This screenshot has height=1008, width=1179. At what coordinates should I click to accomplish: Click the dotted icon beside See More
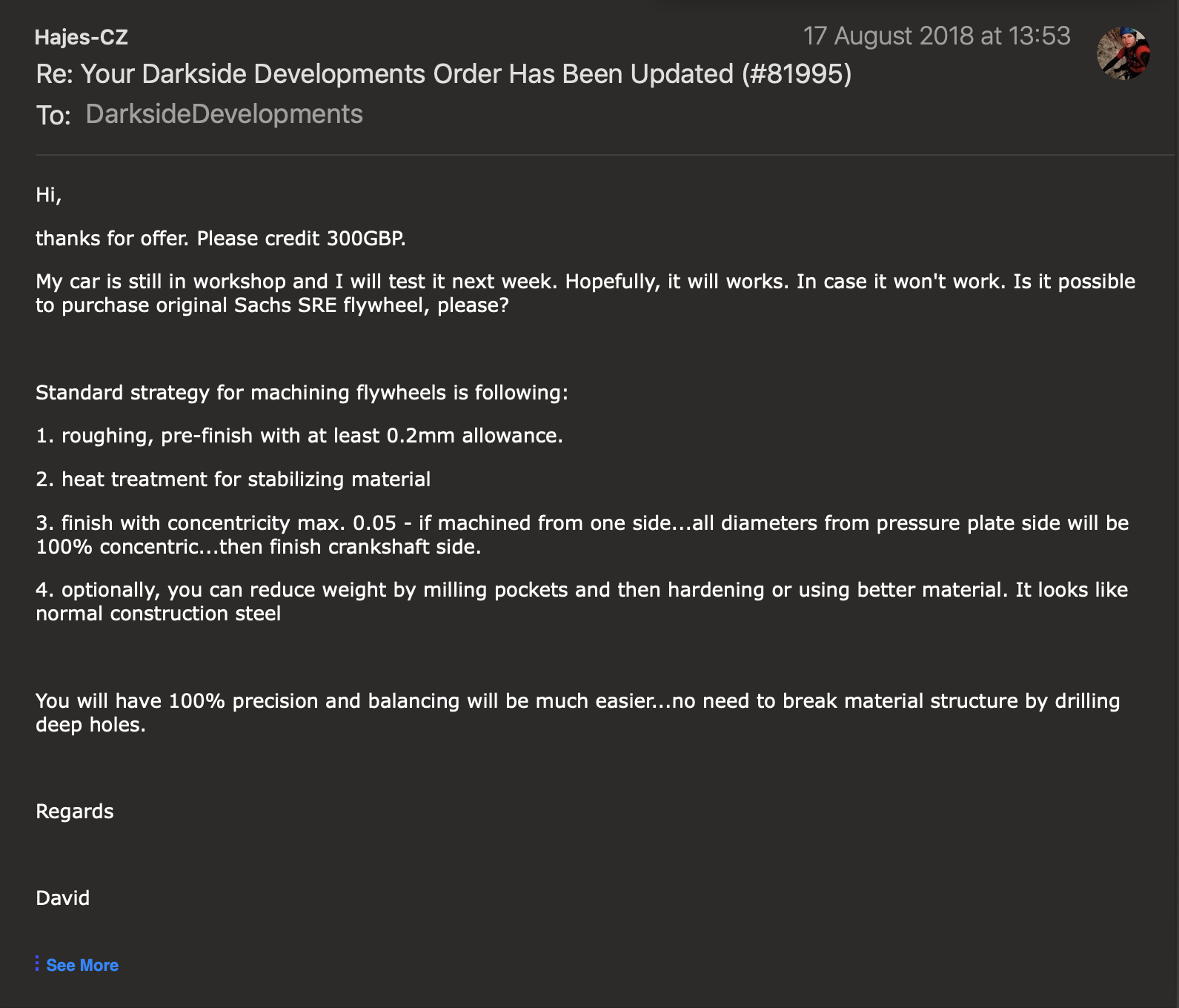pos(37,964)
